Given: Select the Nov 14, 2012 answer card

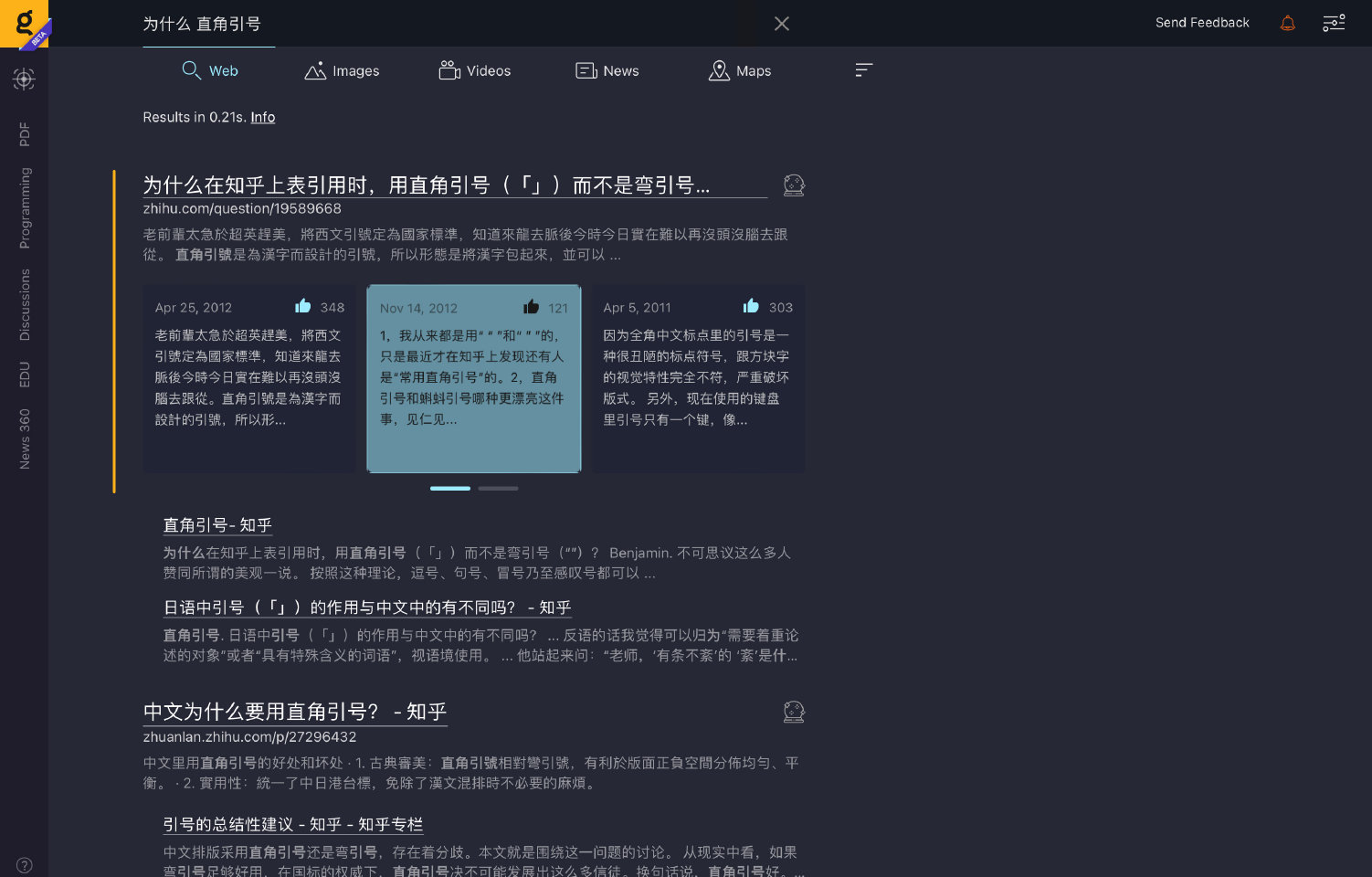Looking at the screenshot, I should [473, 378].
